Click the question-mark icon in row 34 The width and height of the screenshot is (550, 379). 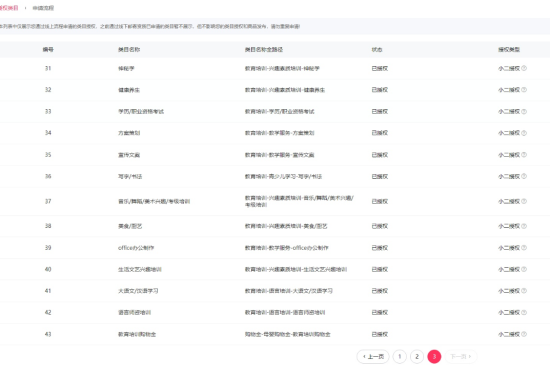pyautogui.click(x=524, y=133)
